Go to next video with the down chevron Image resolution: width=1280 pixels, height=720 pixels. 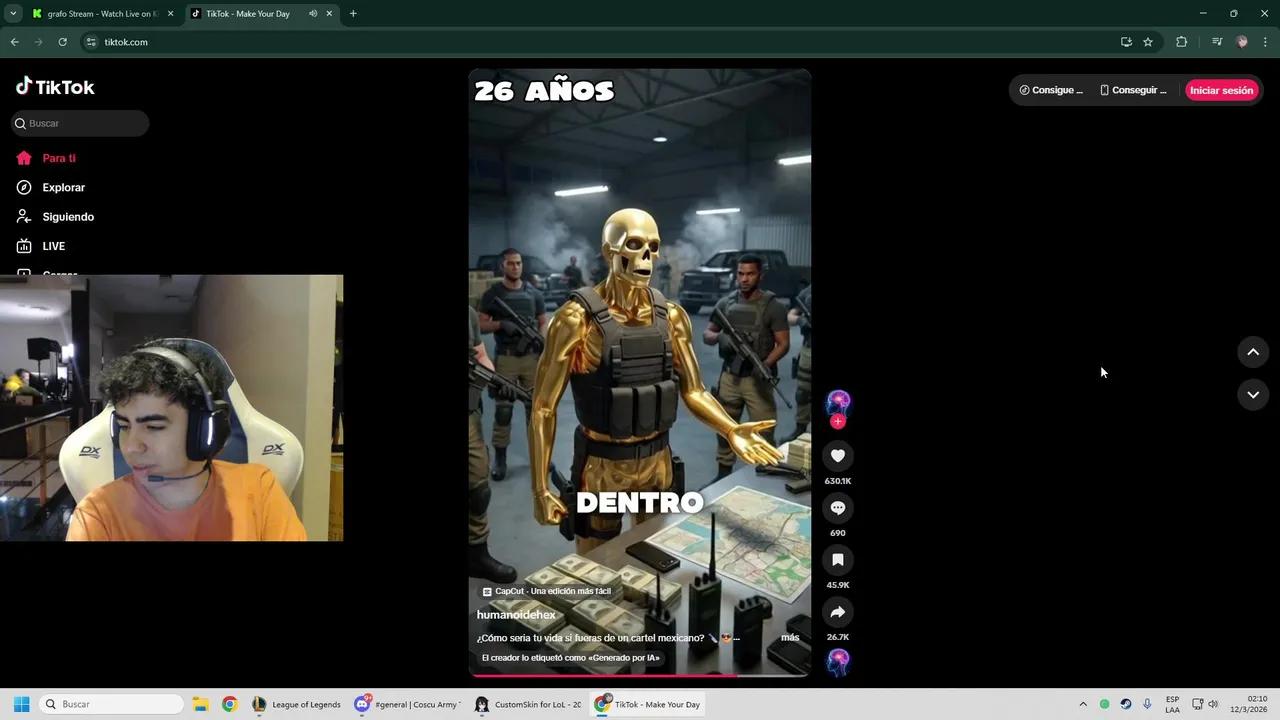[x=1253, y=394]
